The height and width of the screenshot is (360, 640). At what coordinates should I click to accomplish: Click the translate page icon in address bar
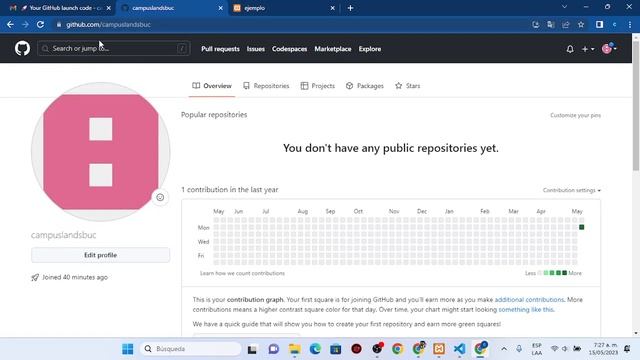[551, 24]
